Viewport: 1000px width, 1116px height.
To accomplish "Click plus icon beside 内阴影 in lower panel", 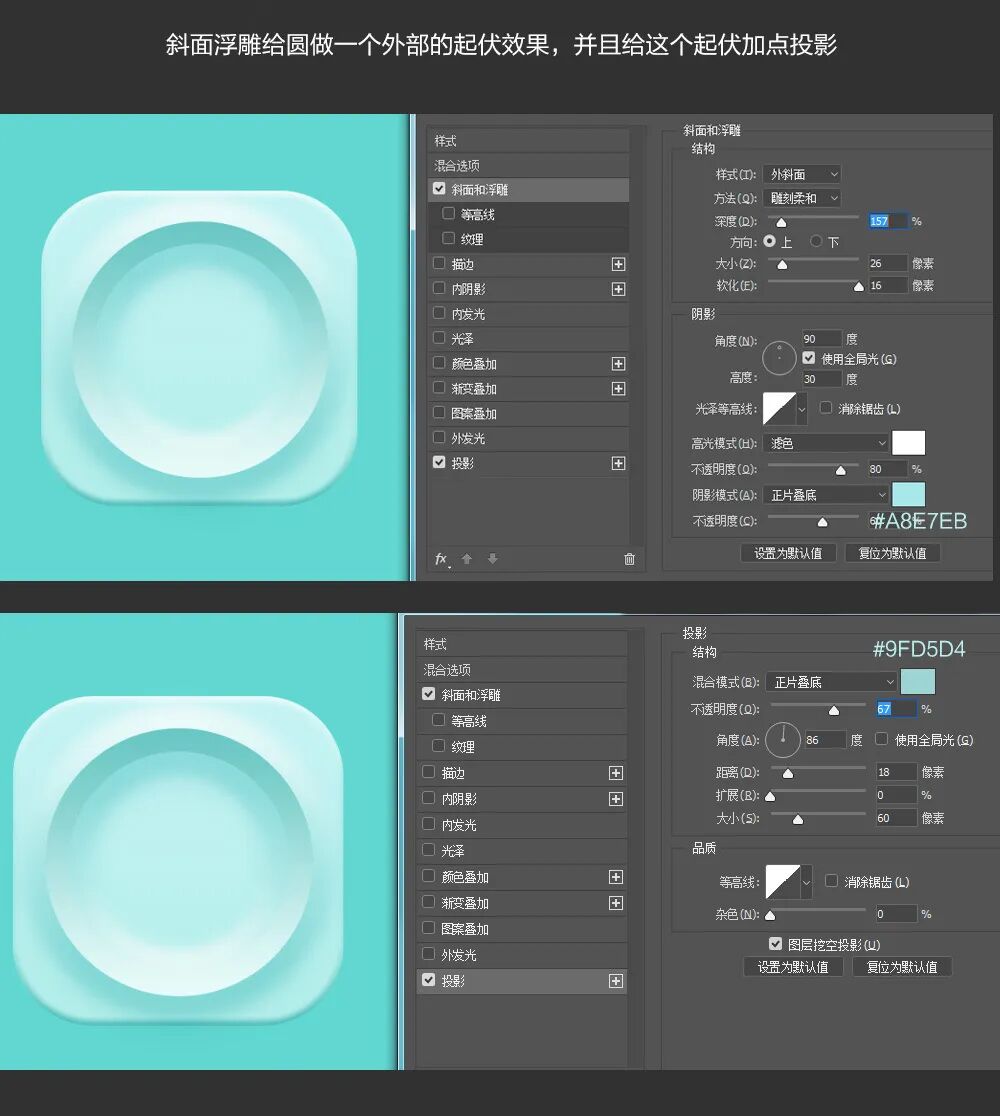I will [616, 799].
